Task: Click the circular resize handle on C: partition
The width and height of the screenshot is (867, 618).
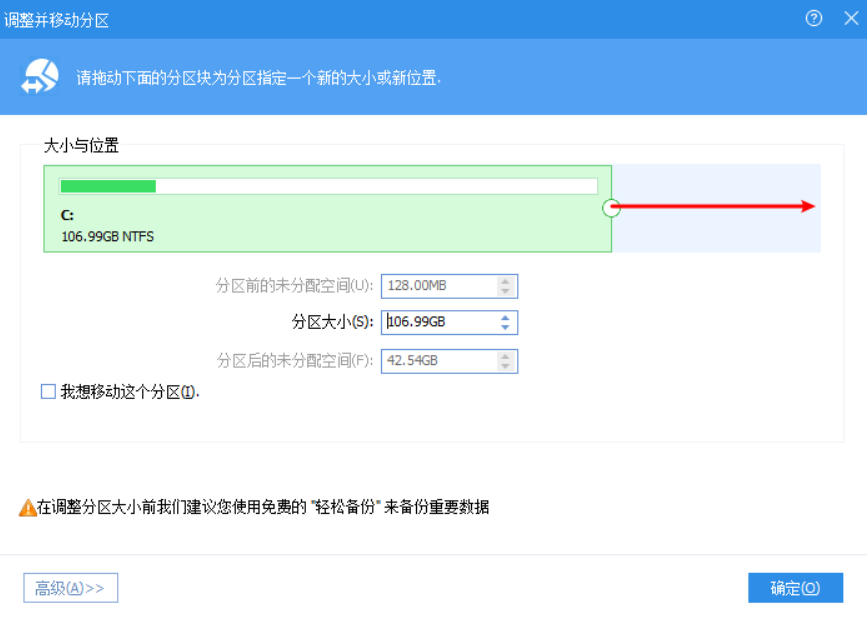Action: coord(611,208)
